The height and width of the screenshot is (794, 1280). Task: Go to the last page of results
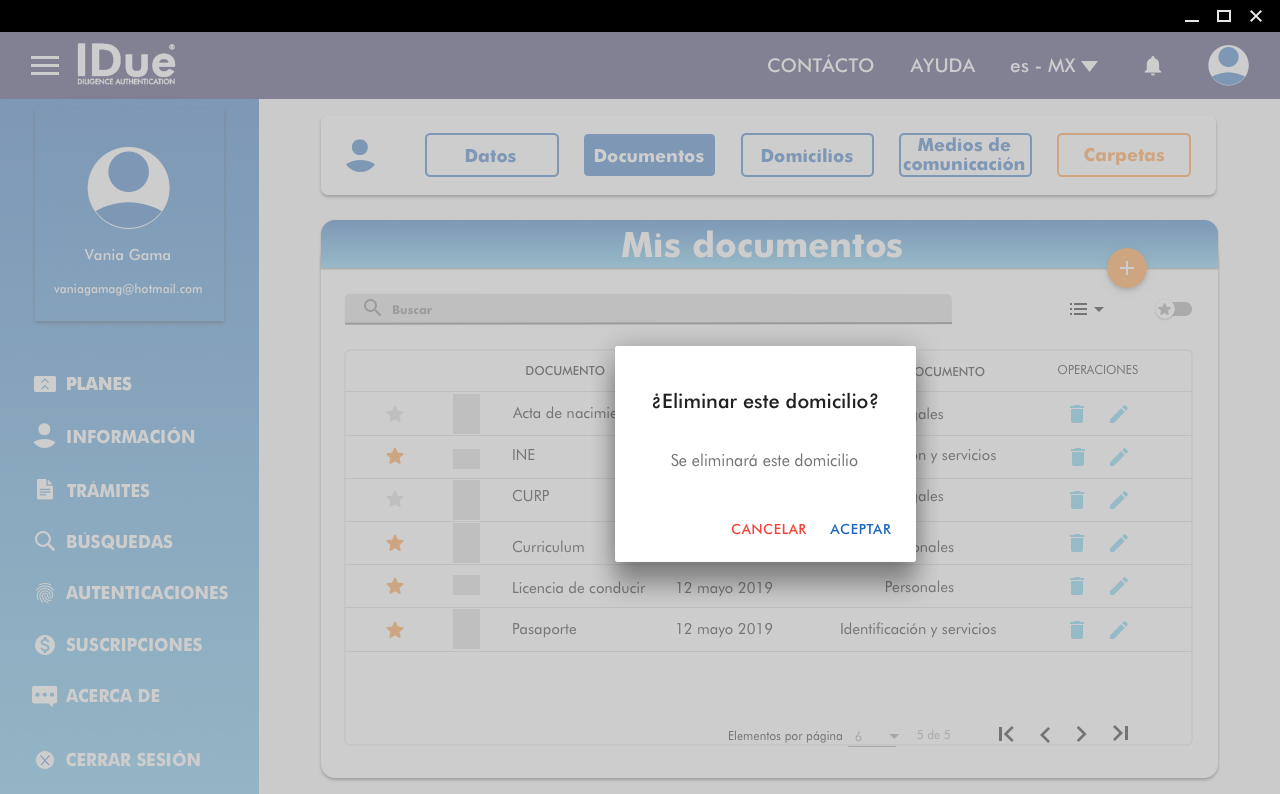click(1120, 734)
